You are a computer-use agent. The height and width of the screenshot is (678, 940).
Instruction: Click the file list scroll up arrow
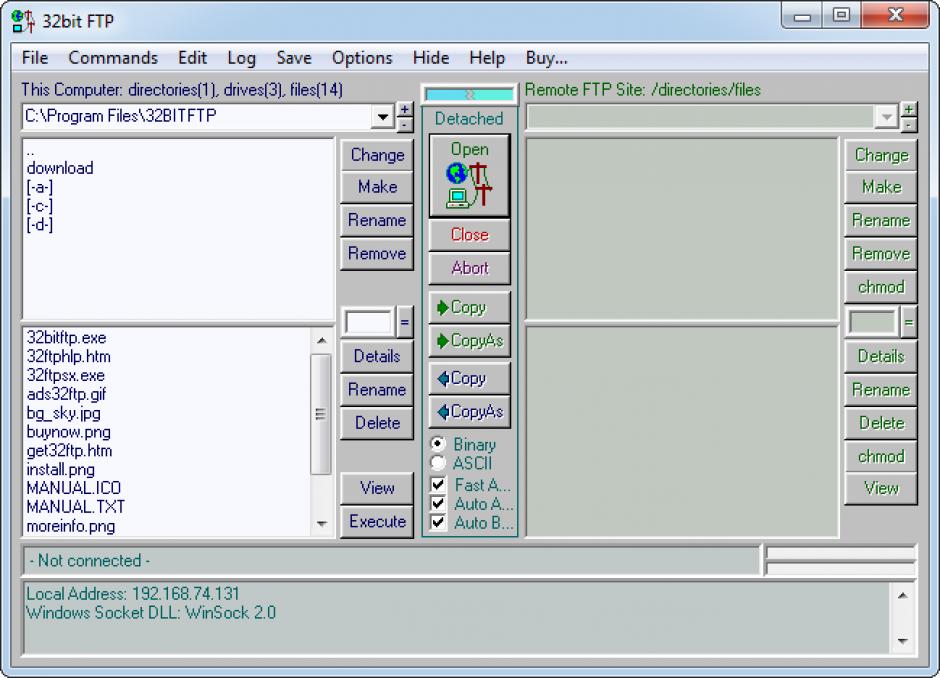coord(321,340)
